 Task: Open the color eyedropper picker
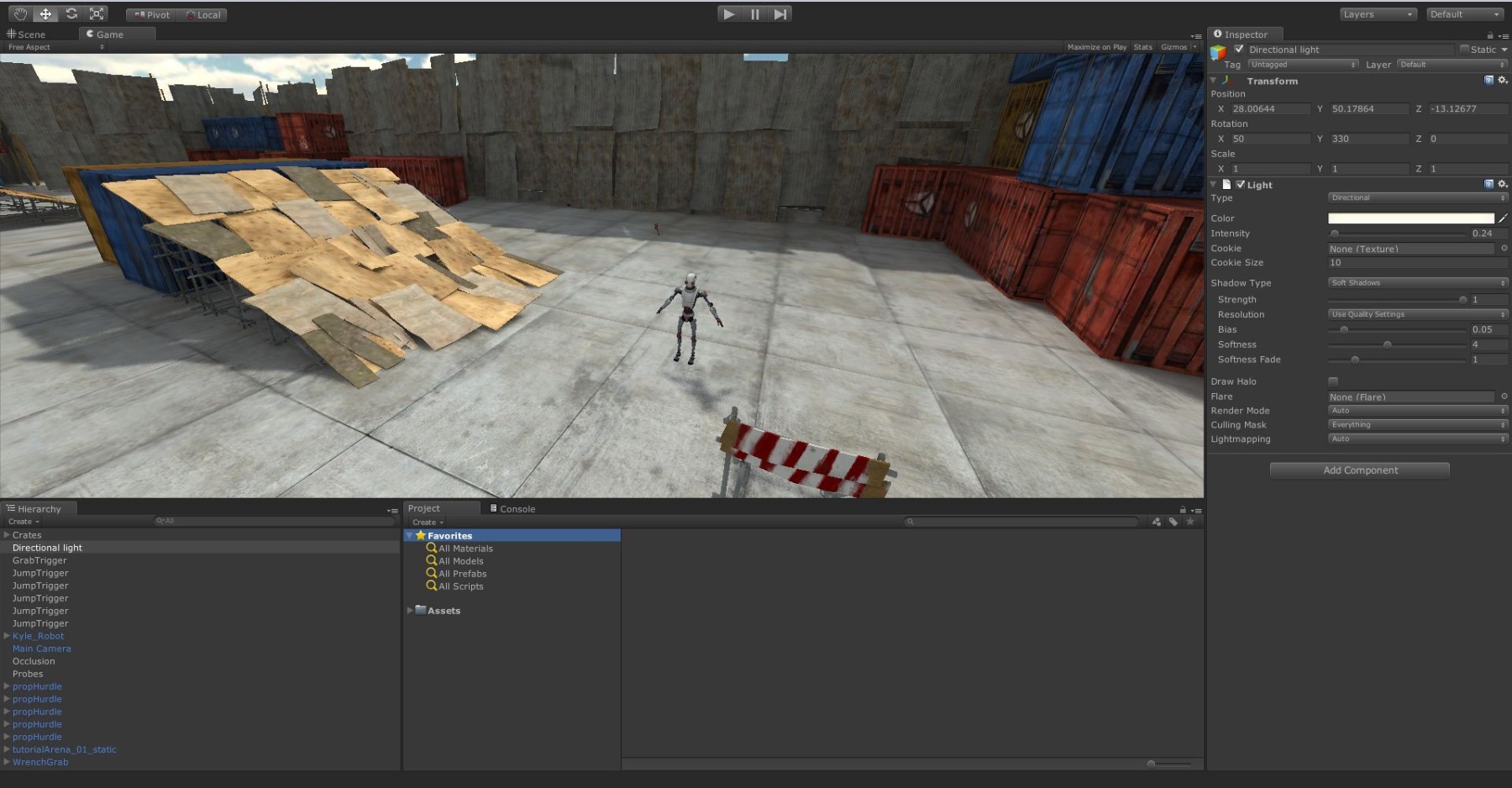pos(1503,218)
